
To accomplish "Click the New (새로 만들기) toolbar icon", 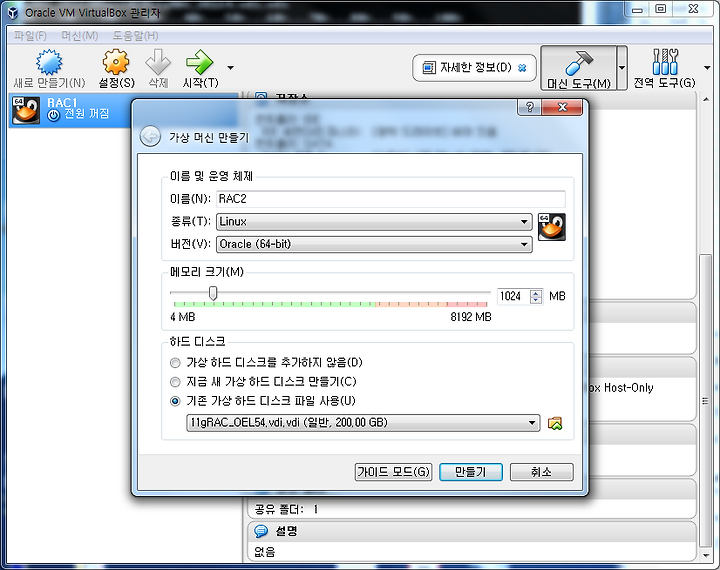I will (x=49, y=62).
